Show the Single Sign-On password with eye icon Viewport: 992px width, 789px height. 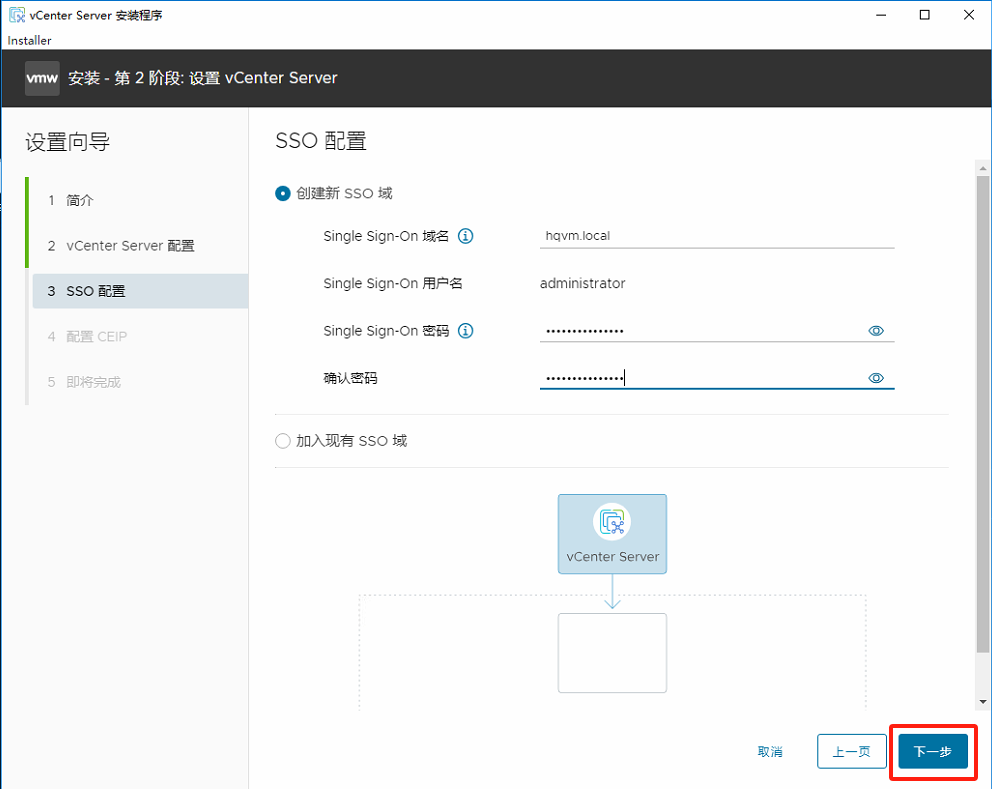click(876, 331)
